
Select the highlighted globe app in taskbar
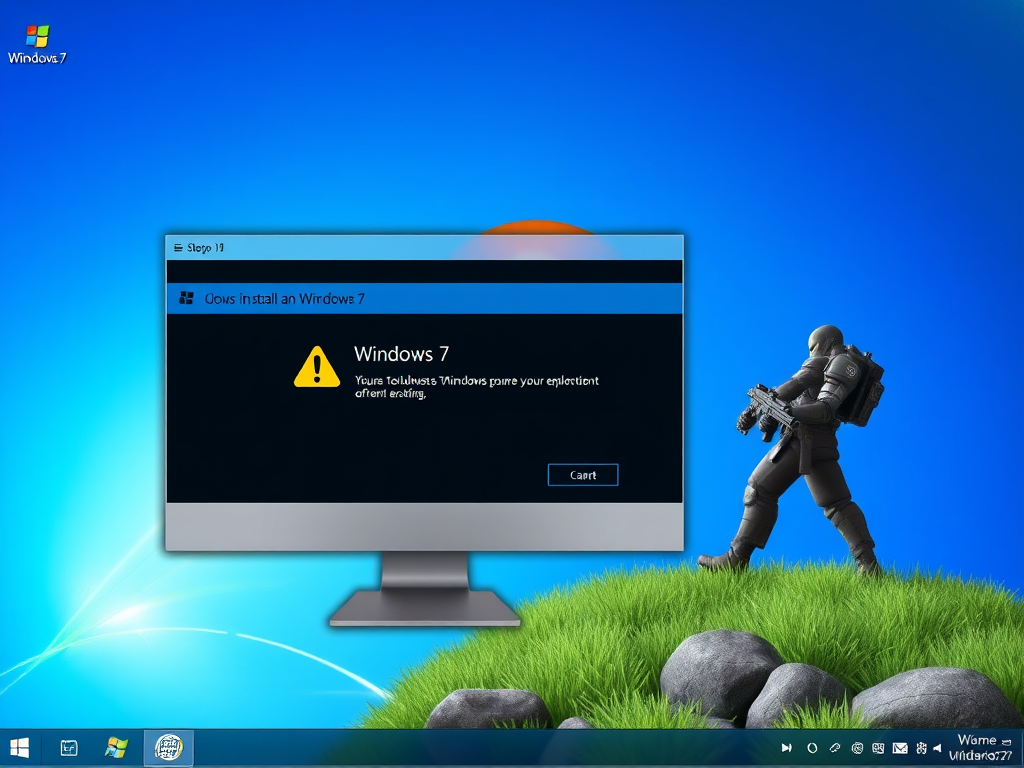click(168, 748)
